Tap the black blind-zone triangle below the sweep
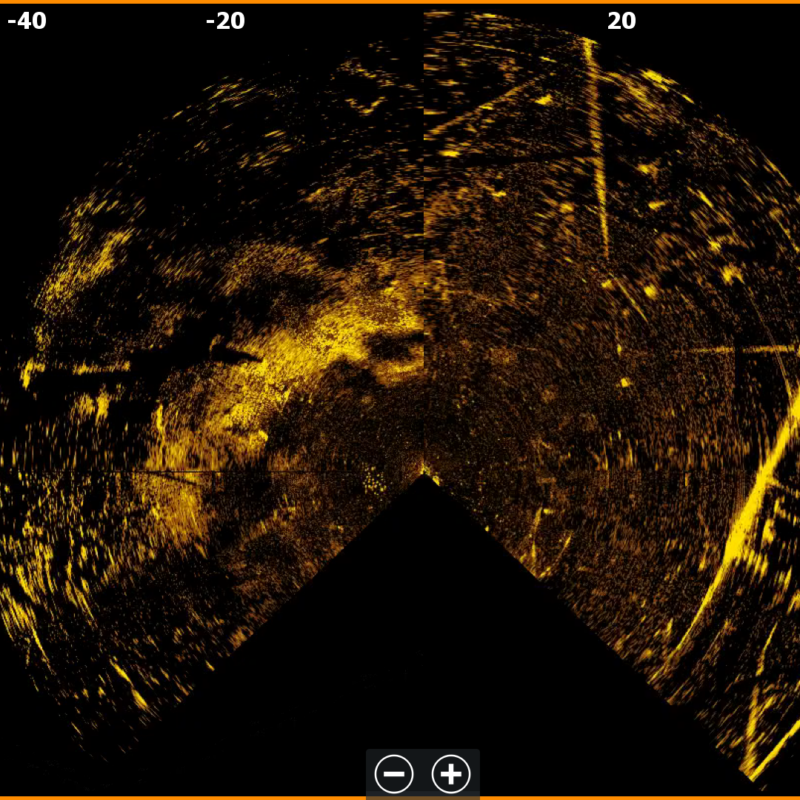 click(x=426, y=620)
